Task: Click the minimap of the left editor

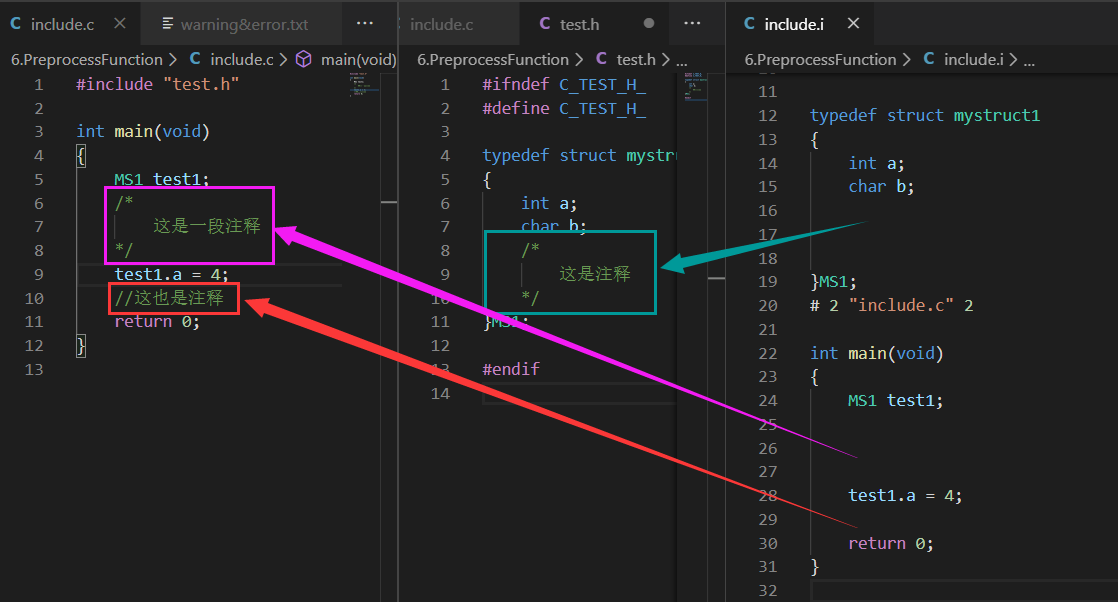Action: pyautogui.click(x=364, y=85)
